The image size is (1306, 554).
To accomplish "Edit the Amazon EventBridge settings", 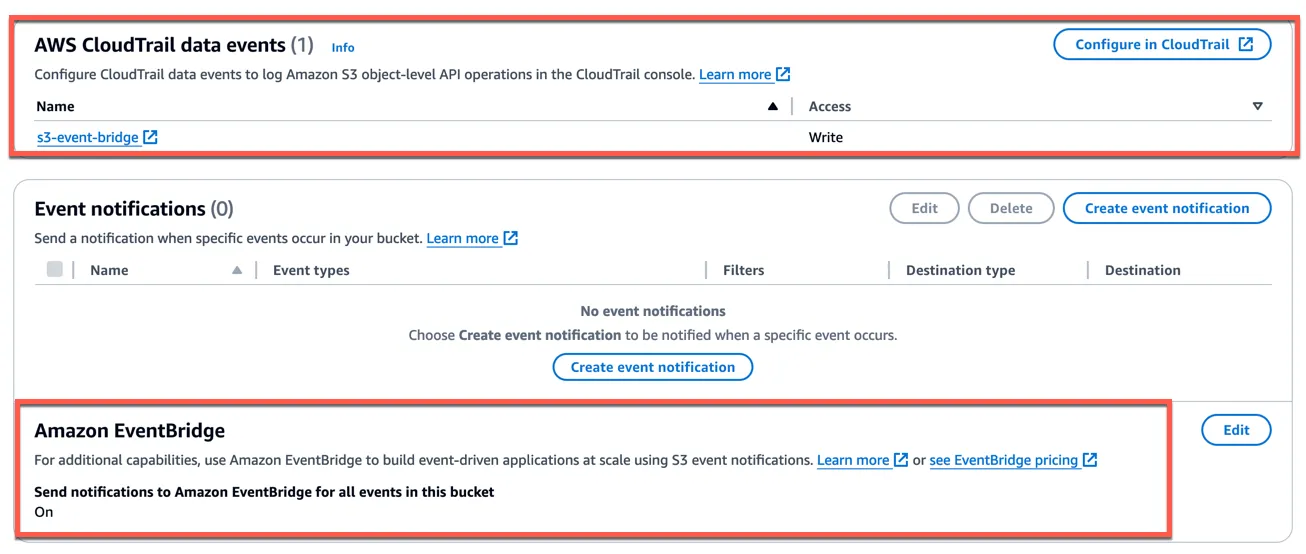I will pyautogui.click(x=1236, y=430).
